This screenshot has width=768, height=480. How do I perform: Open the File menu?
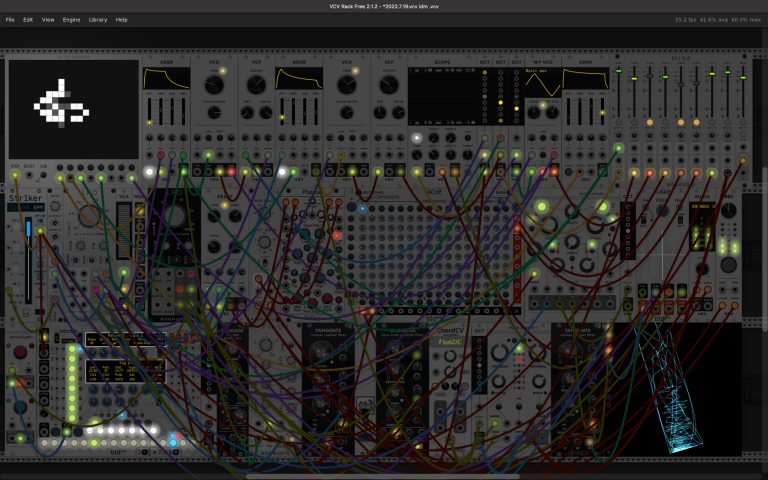(10, 20)
